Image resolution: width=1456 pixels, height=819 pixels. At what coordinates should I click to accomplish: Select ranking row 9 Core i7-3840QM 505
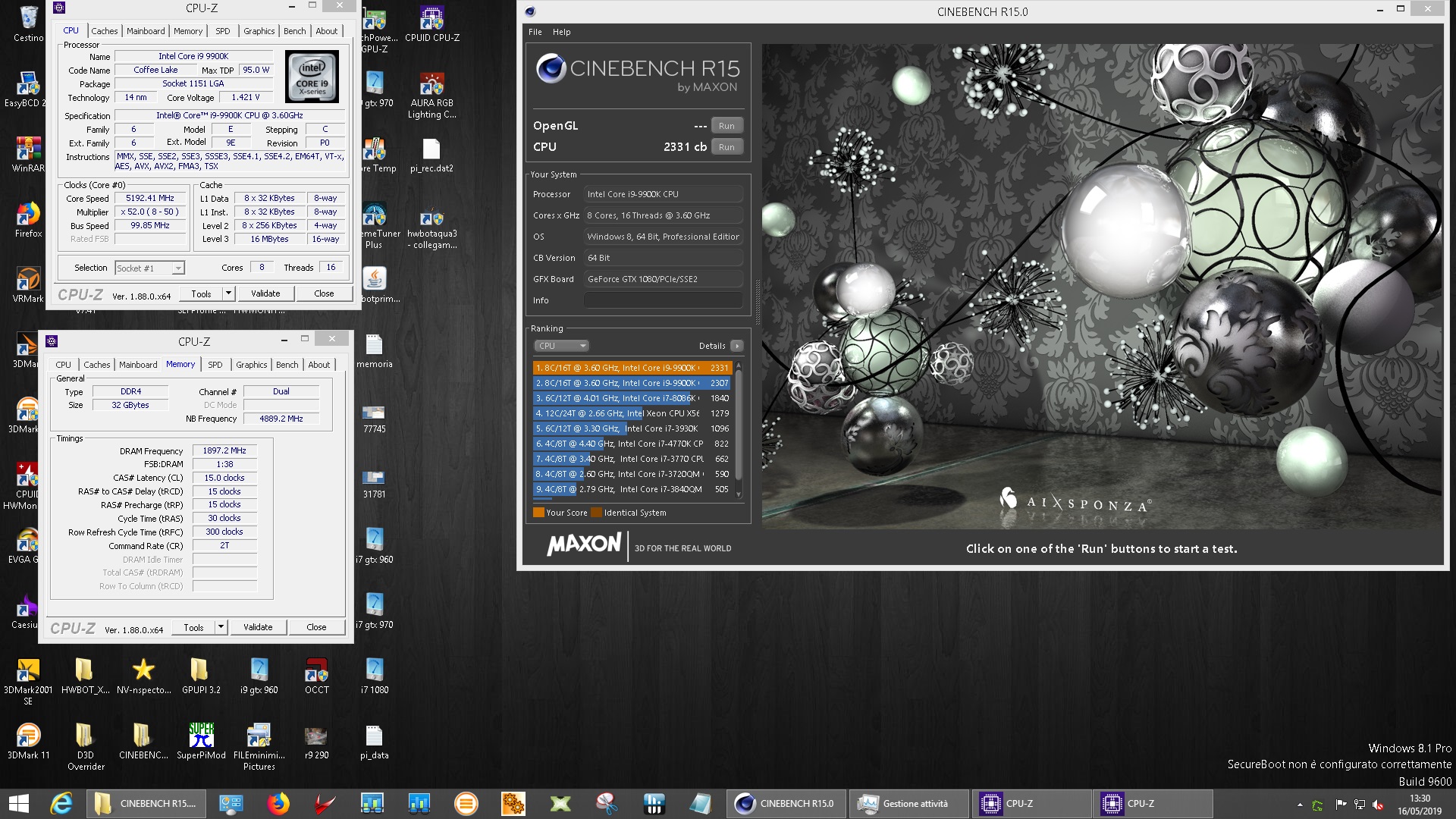point(632,489)
